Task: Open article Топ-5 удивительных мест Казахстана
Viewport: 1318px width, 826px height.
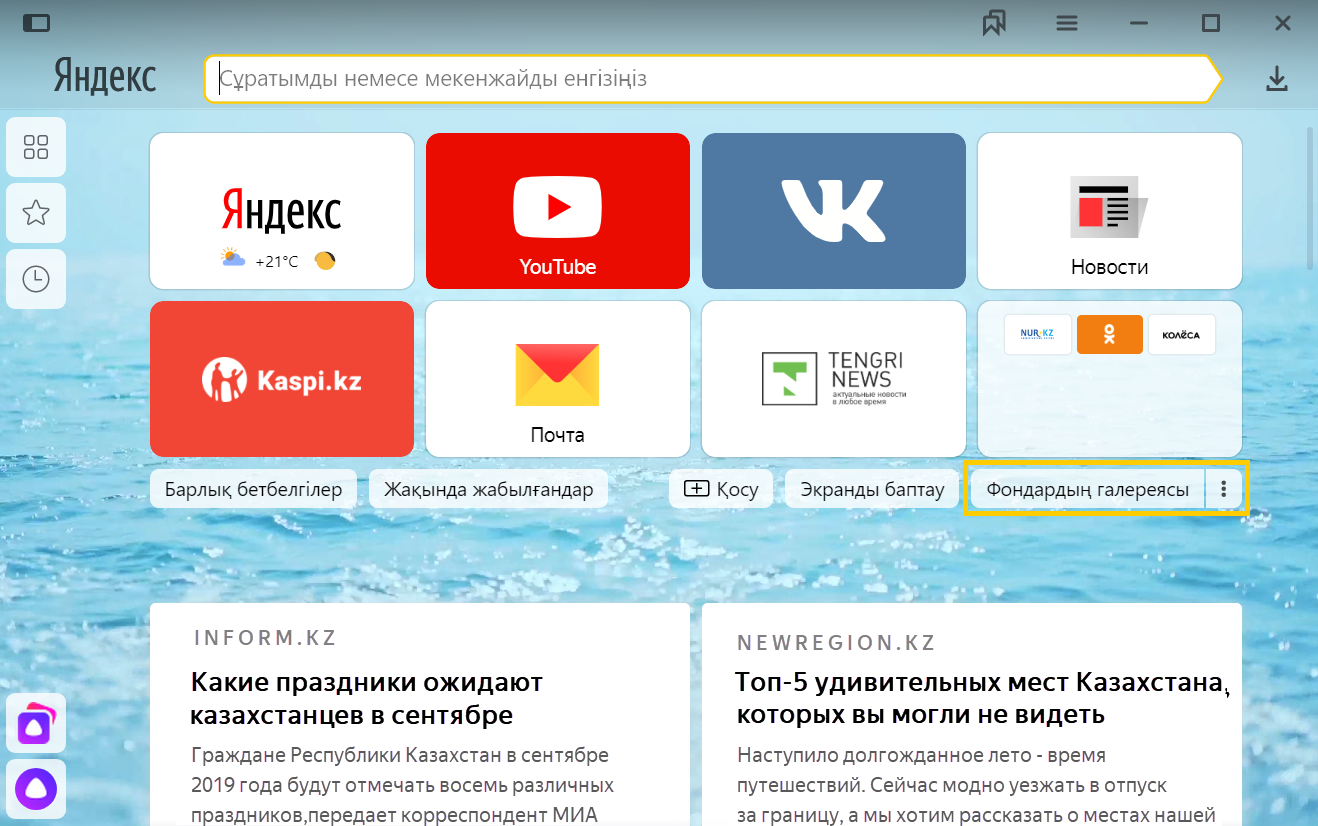Action: click(x=980, y=699)
